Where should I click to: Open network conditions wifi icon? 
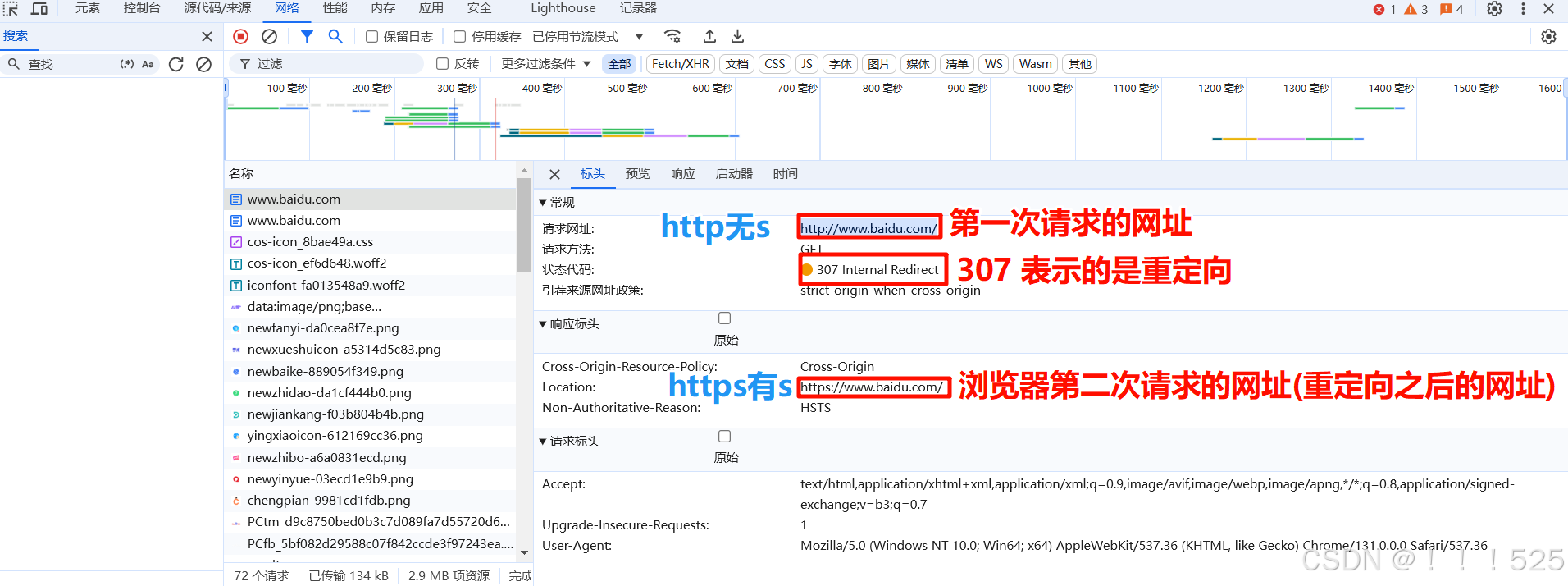(672, 36)
